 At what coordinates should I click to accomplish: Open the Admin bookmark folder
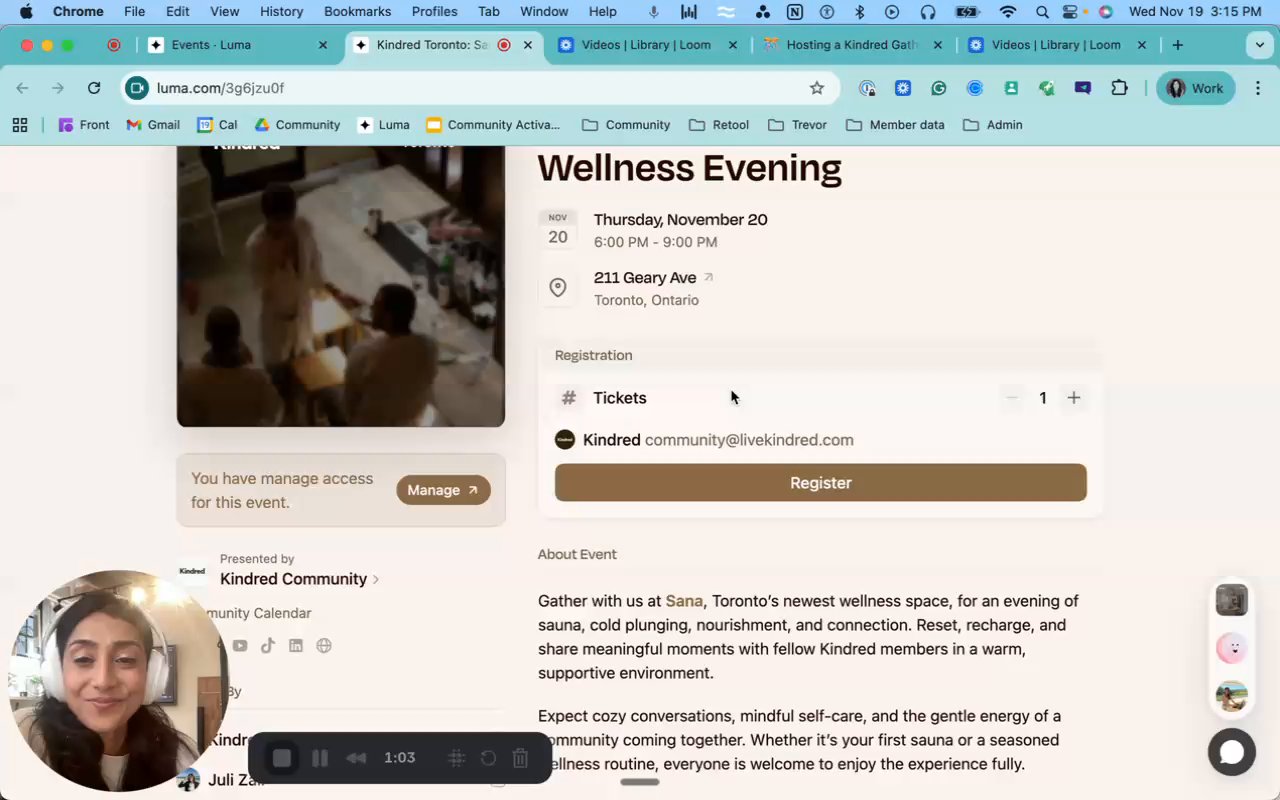[993, 125]
